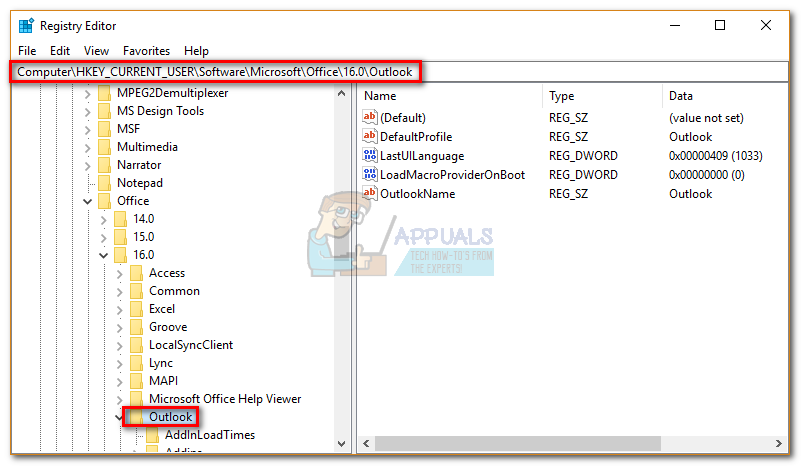Viewport: 801px width, 466px height.
Task: Click the Groove folder icon
Action: [136, 327]
